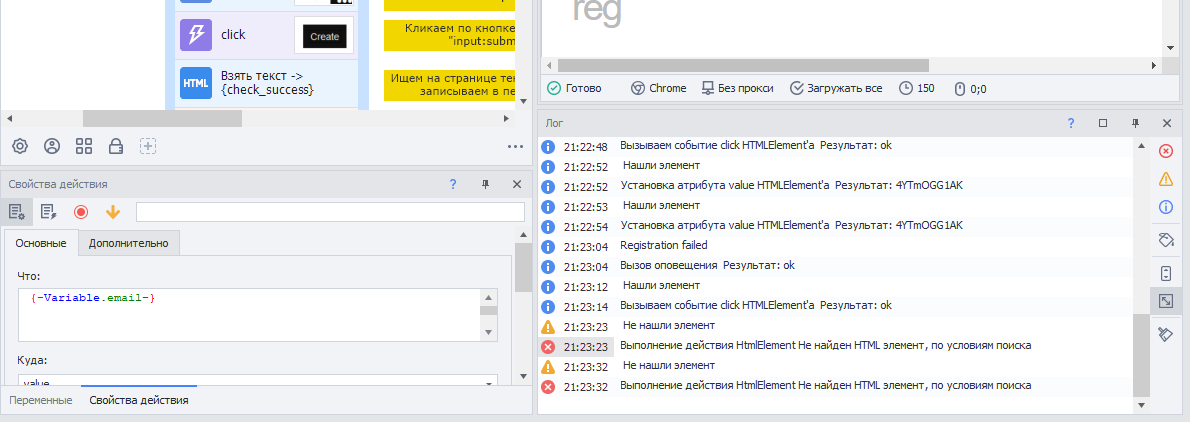
Task: Click the orange down arrow icon
Action: [113, 212]
